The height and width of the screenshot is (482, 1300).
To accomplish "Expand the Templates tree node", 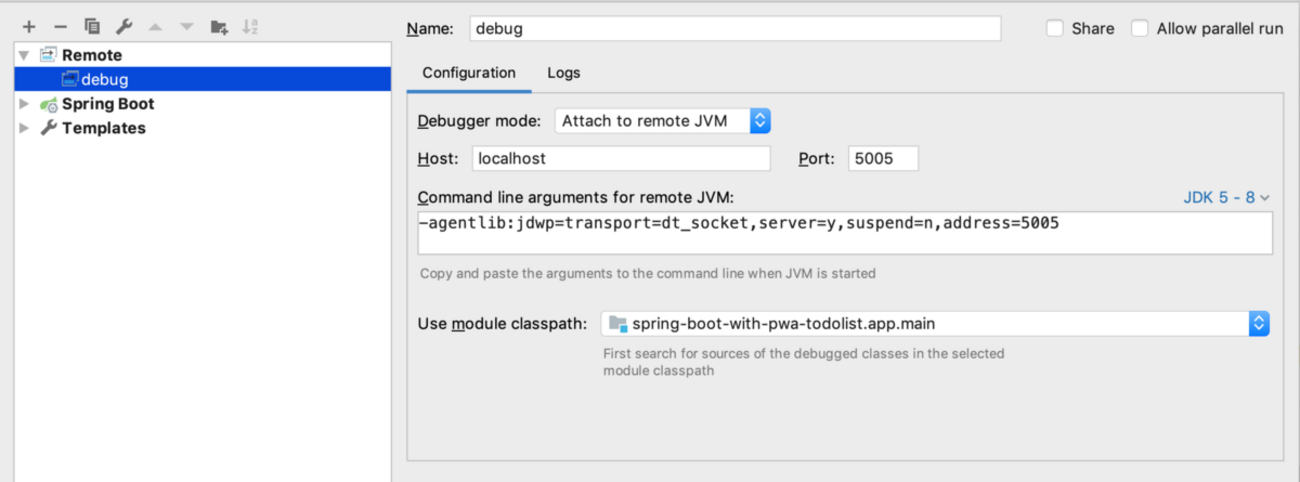I will [24, 128].
